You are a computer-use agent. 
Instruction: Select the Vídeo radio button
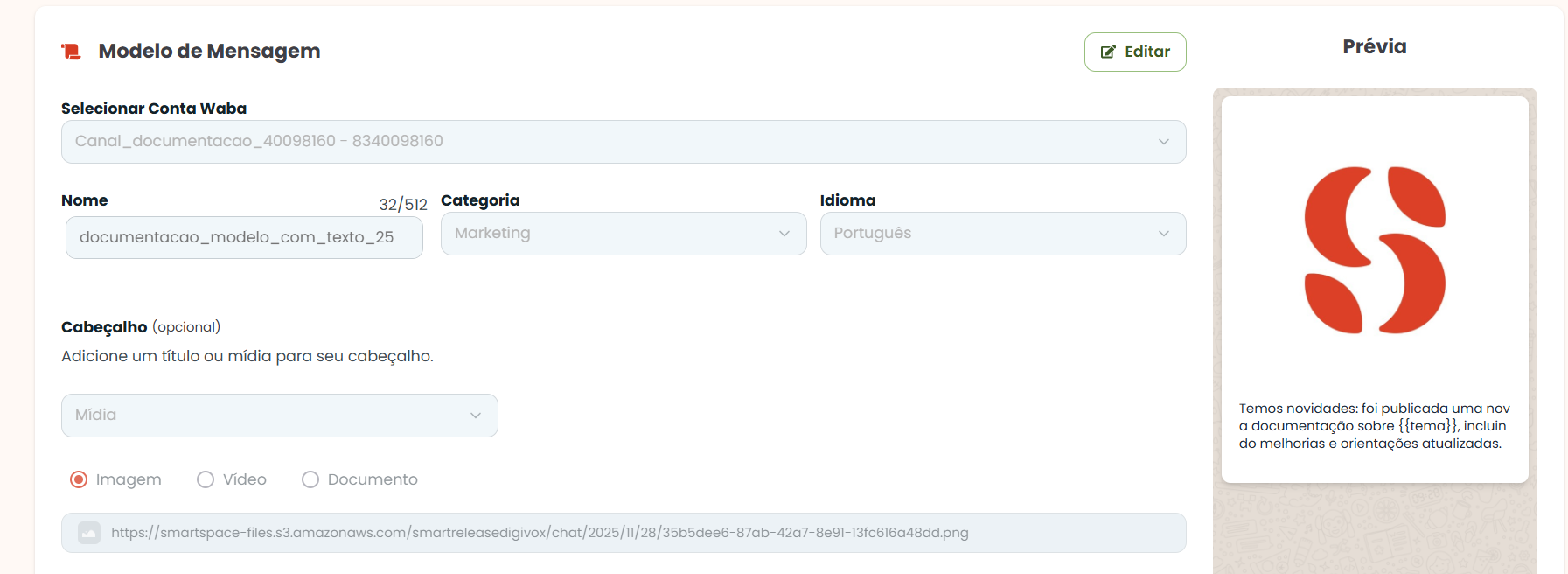[x=206, y=479]
